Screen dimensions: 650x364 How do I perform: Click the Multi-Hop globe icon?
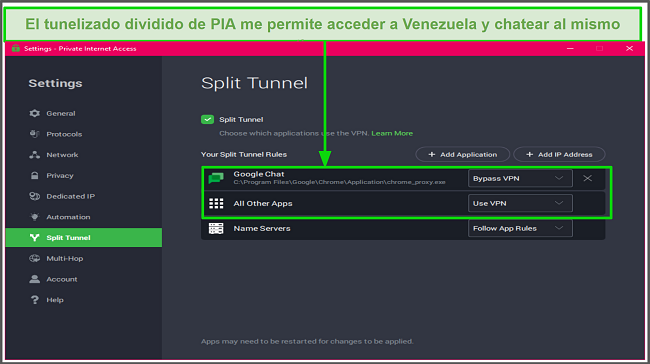[34, 258]
